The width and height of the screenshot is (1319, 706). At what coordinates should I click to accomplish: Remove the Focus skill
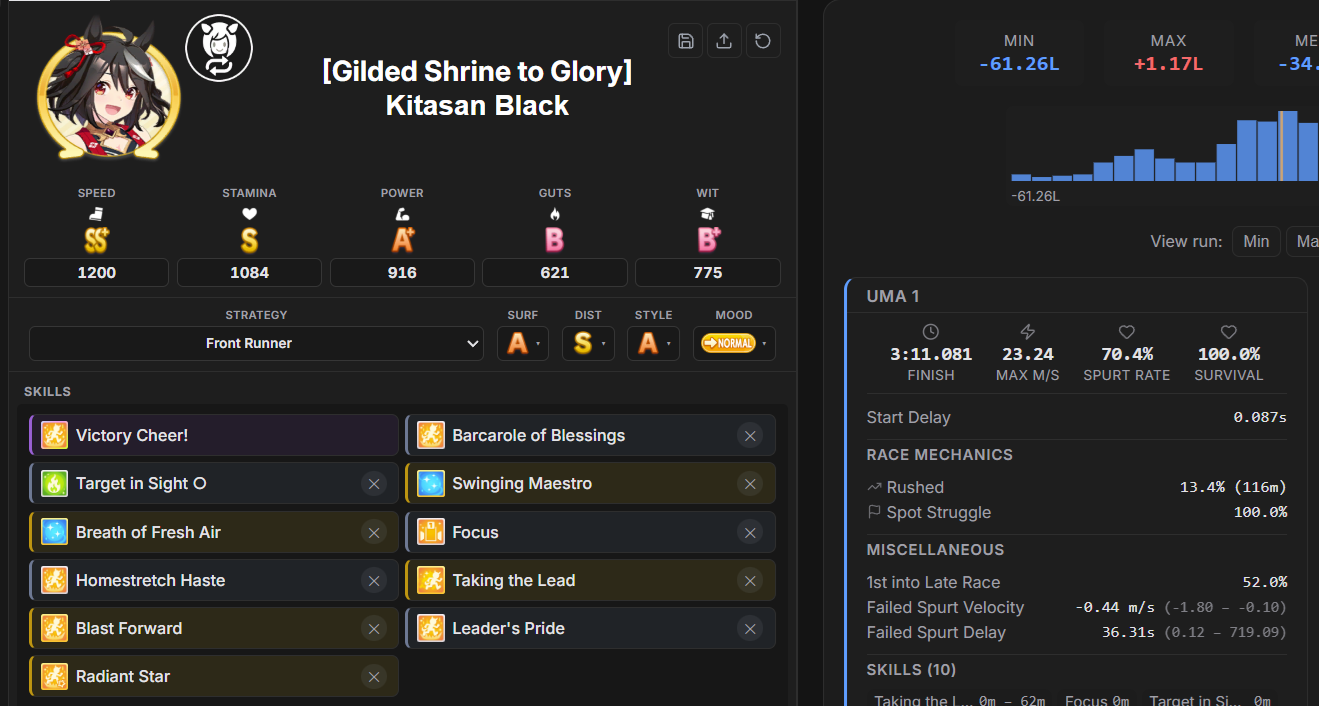pos(750,532)
